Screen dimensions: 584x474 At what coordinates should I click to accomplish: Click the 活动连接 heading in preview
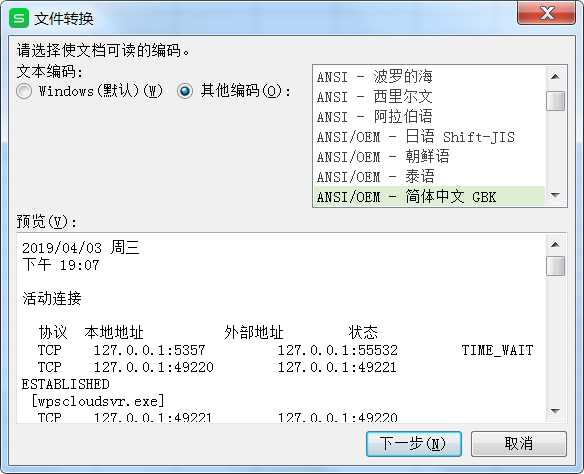tap(52, 299)
